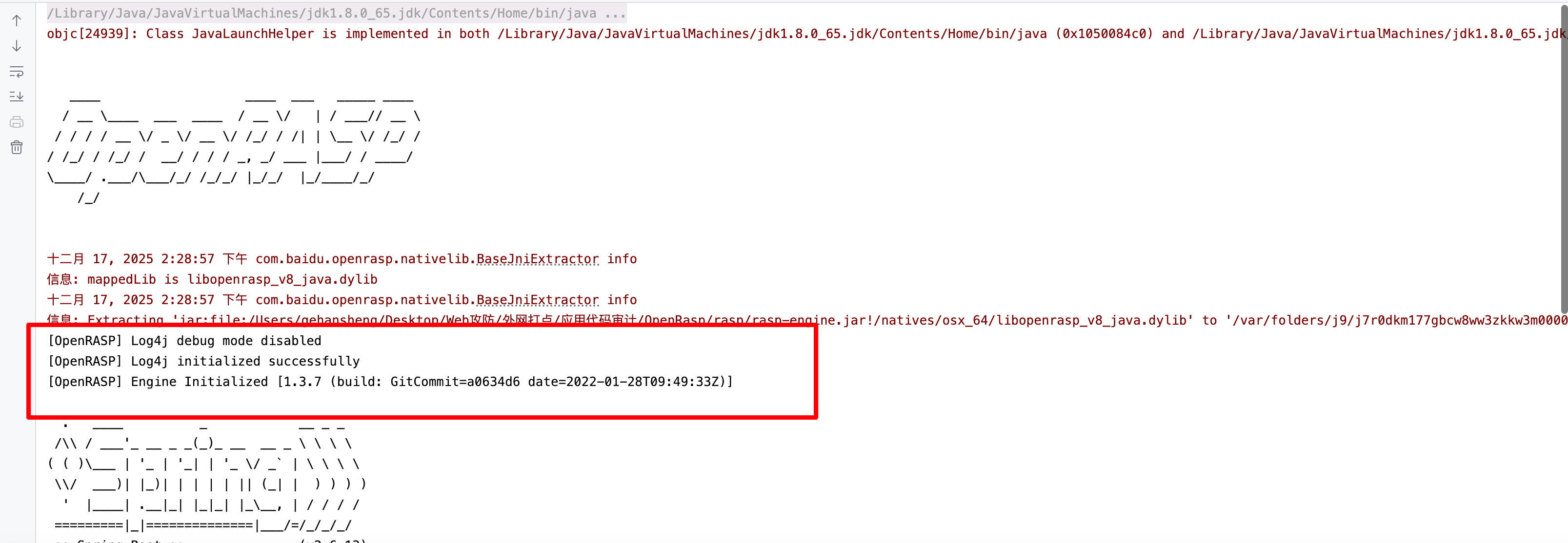Click the 'mappedLib is libopenrasp_v8_java.dylib' line
The image size is (1568, 543).
(x=231, y=280)
